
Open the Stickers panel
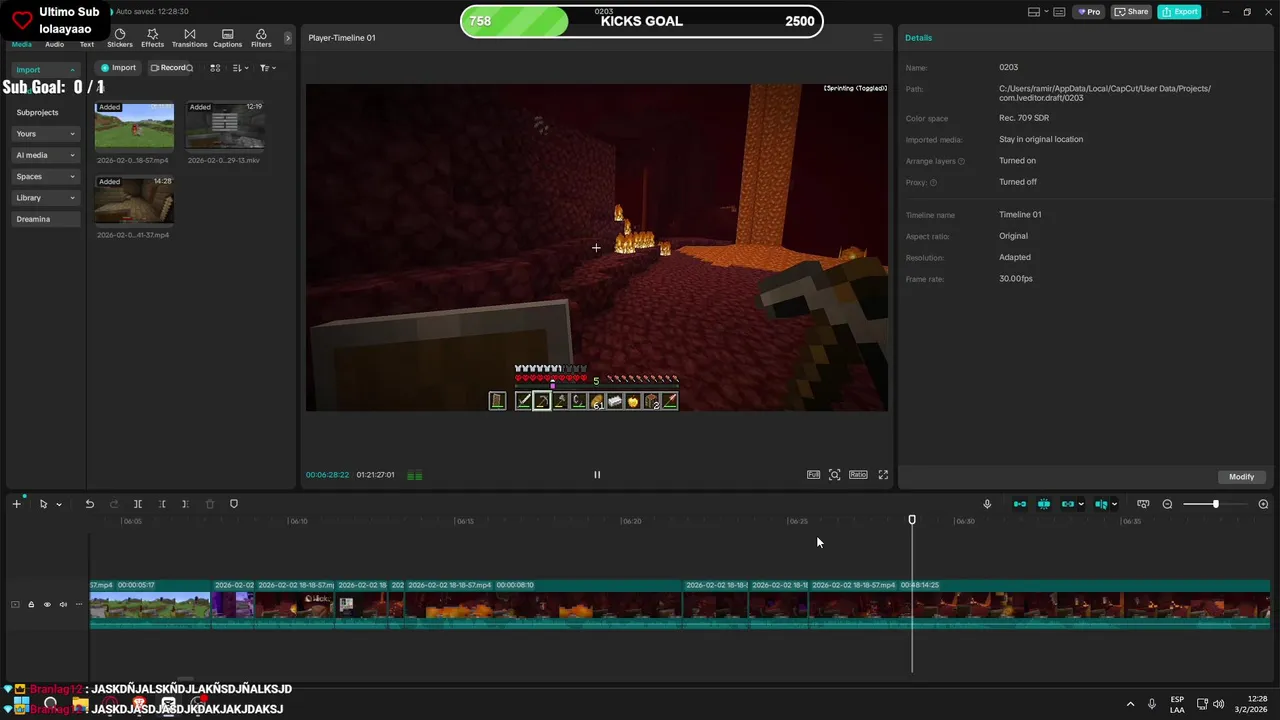coord(120,38)
